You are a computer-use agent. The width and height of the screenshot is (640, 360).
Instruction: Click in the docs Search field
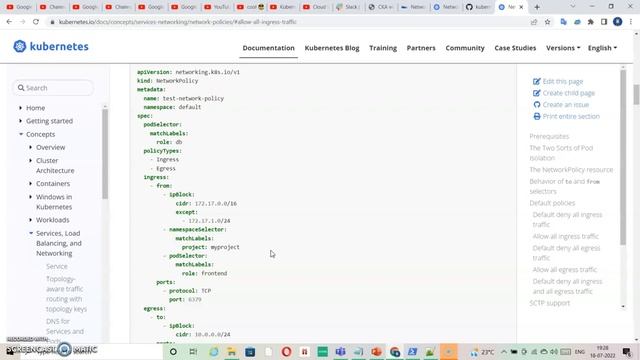53,88
